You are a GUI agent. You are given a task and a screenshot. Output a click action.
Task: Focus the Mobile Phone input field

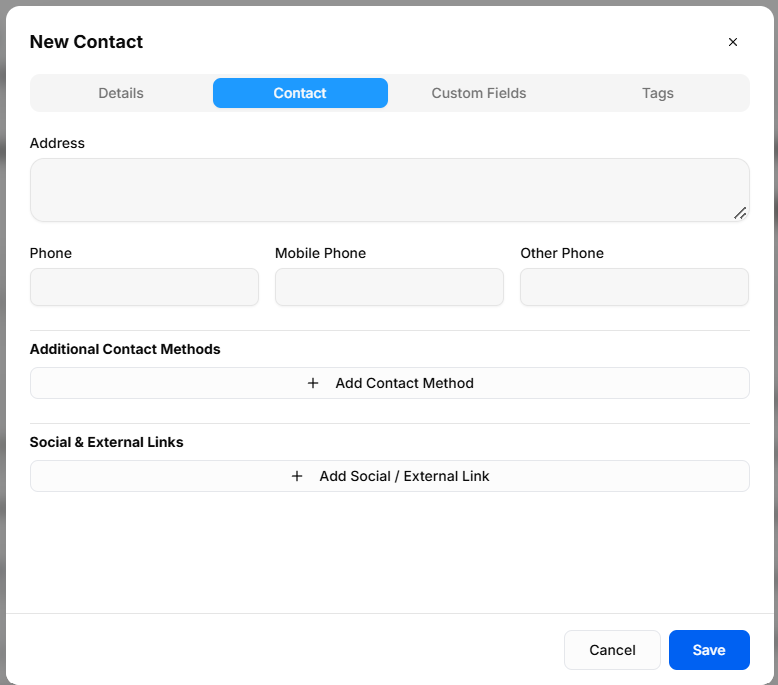coord(389,287)
